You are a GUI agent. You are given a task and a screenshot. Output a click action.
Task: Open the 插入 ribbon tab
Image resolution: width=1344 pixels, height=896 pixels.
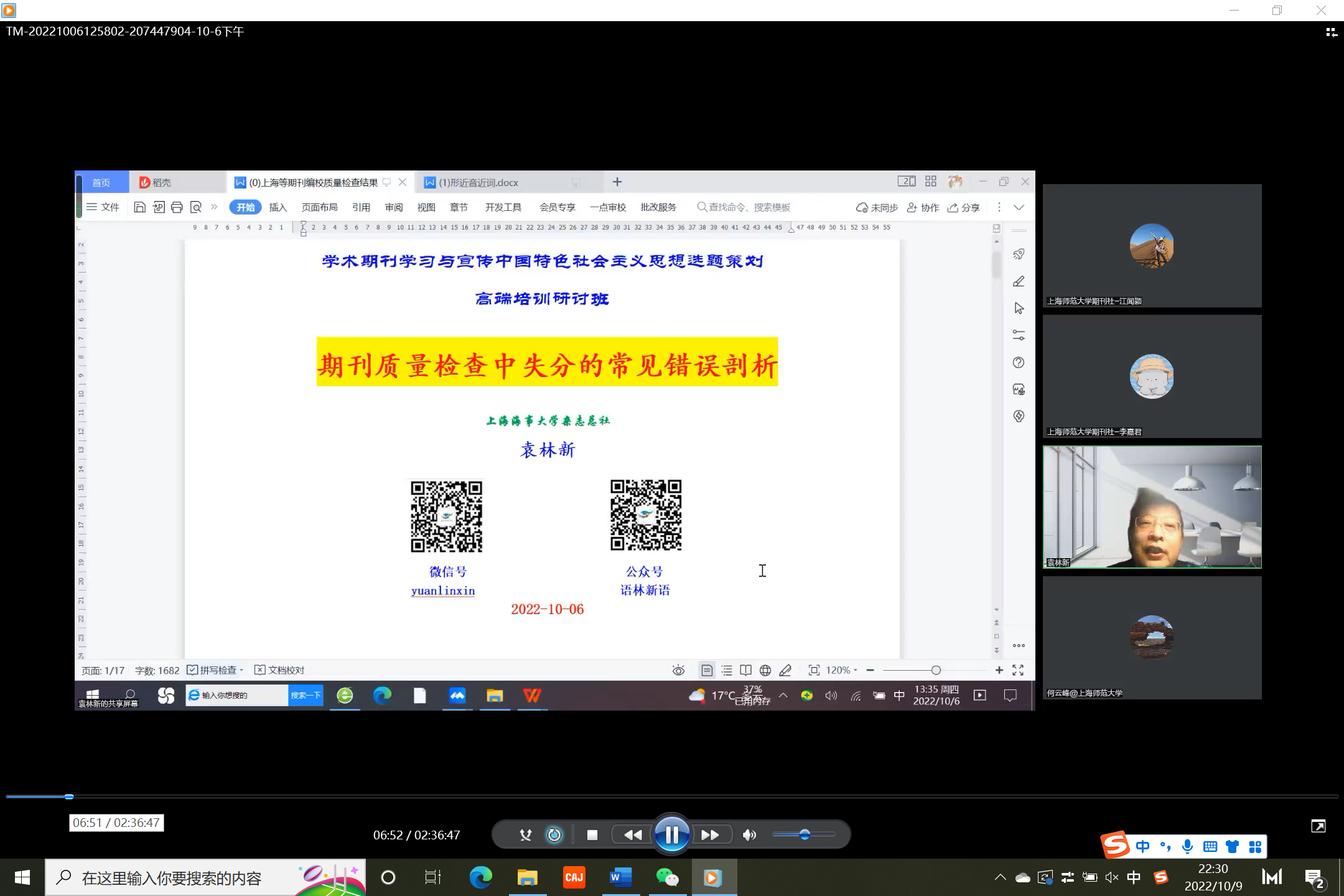tap(278, 207)
